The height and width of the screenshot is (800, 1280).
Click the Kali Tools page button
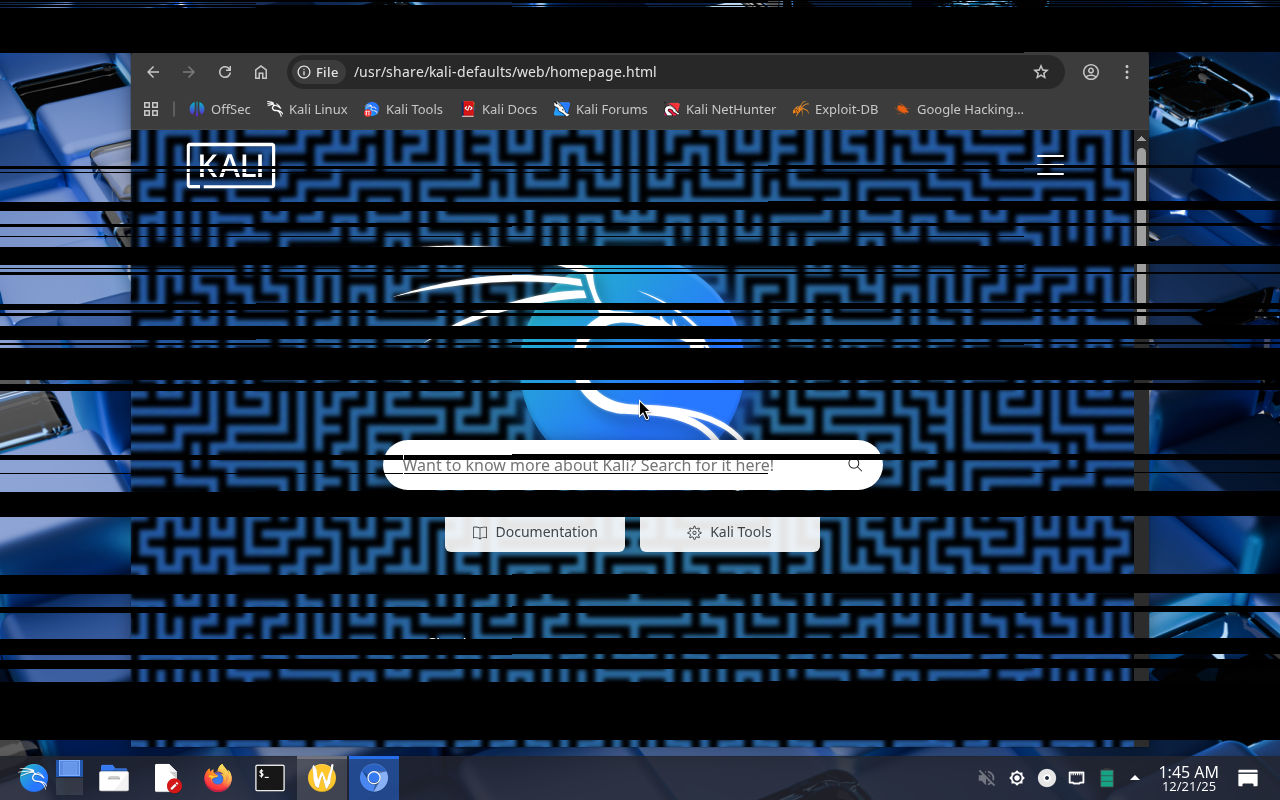pos(729,532)
